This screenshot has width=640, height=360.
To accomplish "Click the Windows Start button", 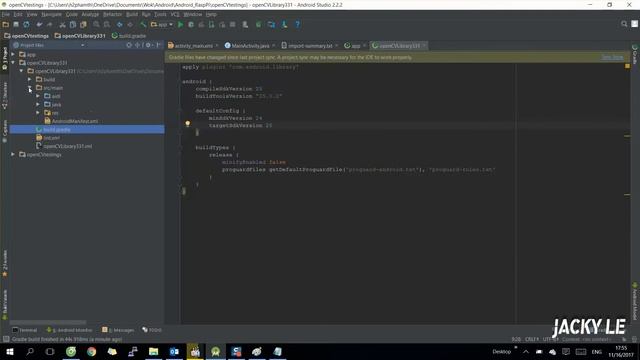I will coord(9,351).
